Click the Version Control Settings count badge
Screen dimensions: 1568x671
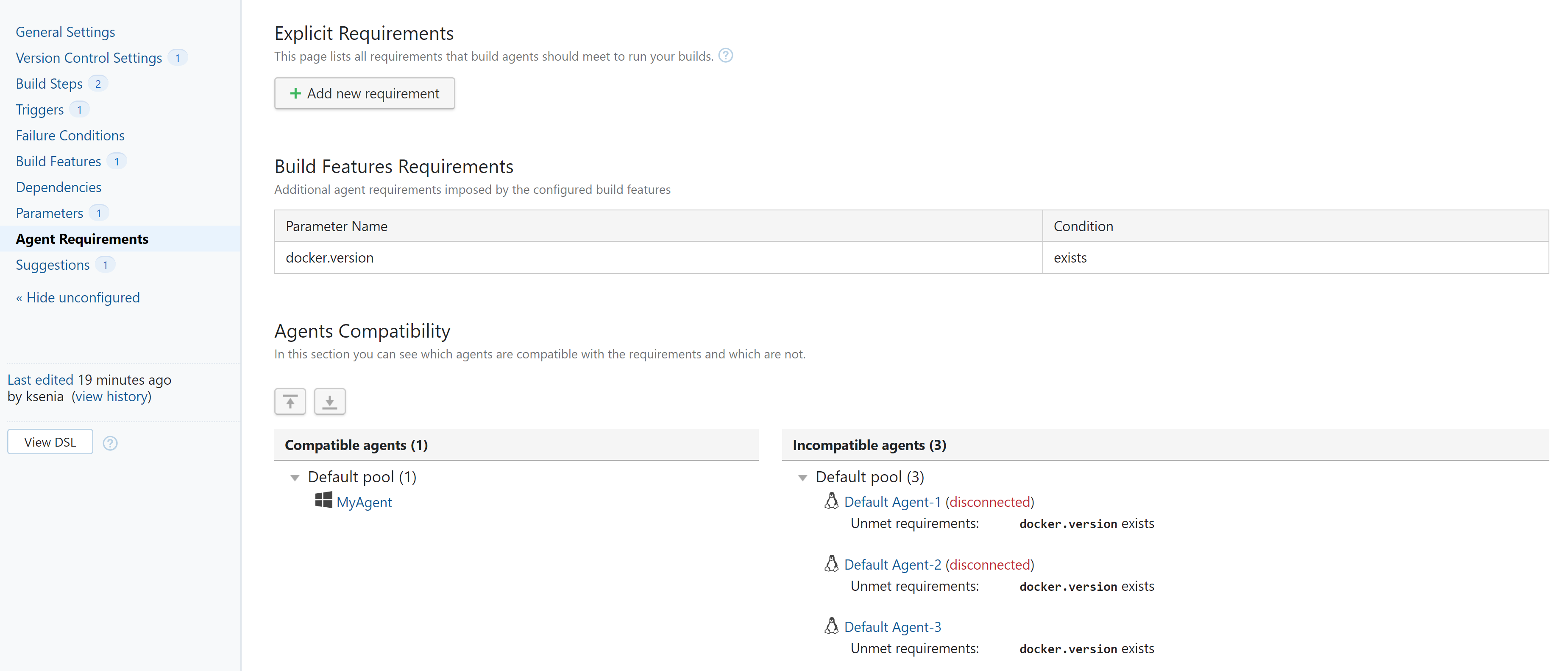coord(177,58)
